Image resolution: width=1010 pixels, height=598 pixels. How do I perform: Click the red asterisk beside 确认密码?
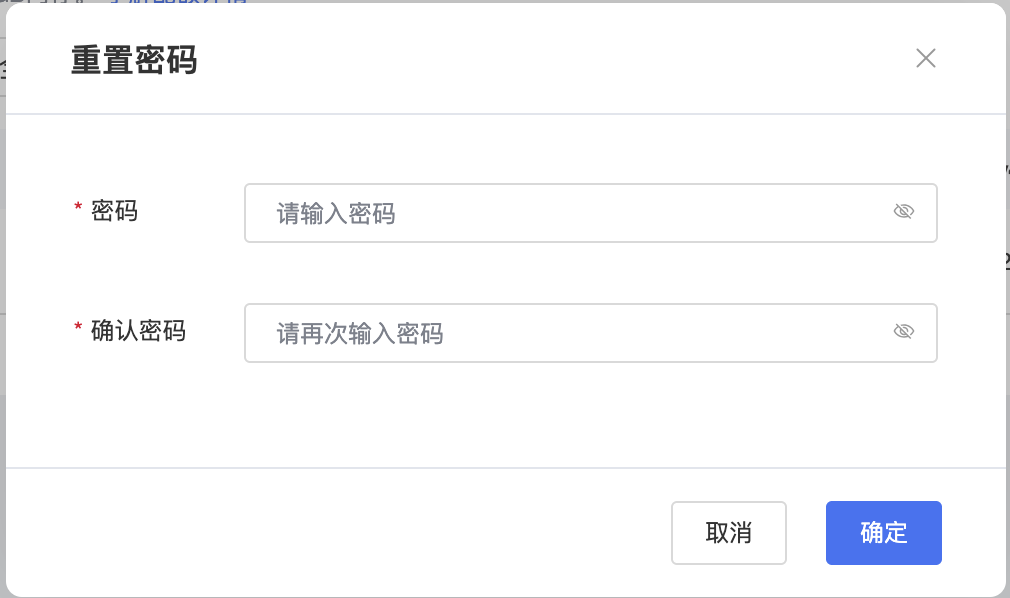78,328
